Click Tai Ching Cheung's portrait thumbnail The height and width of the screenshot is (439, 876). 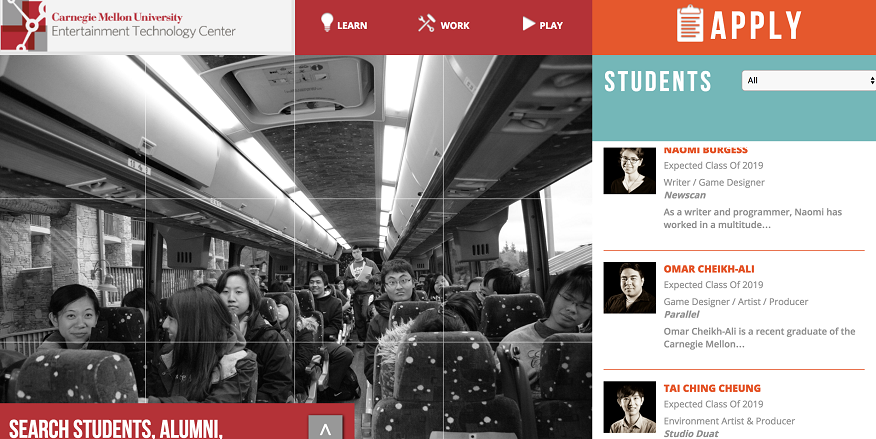pos(630,407)
